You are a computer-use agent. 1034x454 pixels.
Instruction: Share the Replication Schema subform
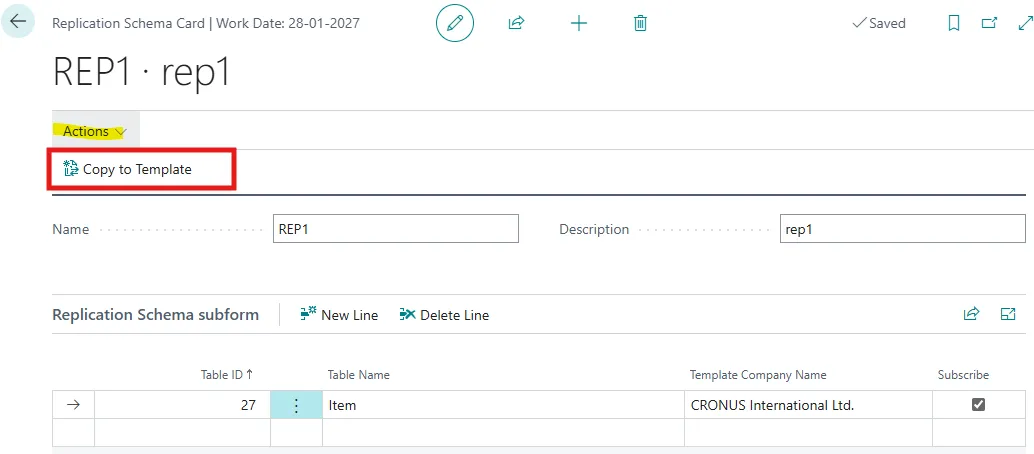[971, 314]
